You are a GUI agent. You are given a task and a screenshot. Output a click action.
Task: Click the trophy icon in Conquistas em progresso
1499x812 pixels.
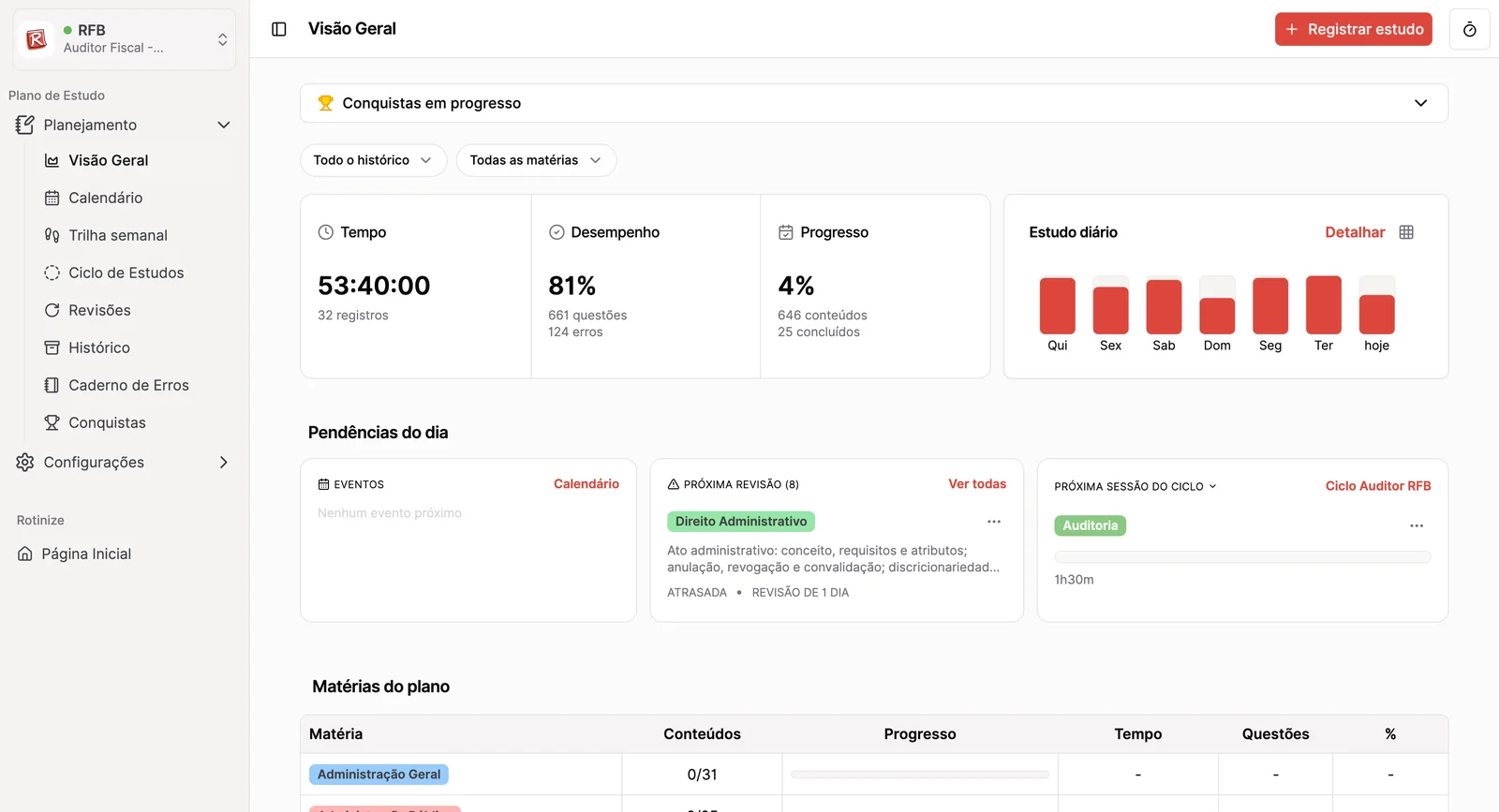[x=325, y=103]
